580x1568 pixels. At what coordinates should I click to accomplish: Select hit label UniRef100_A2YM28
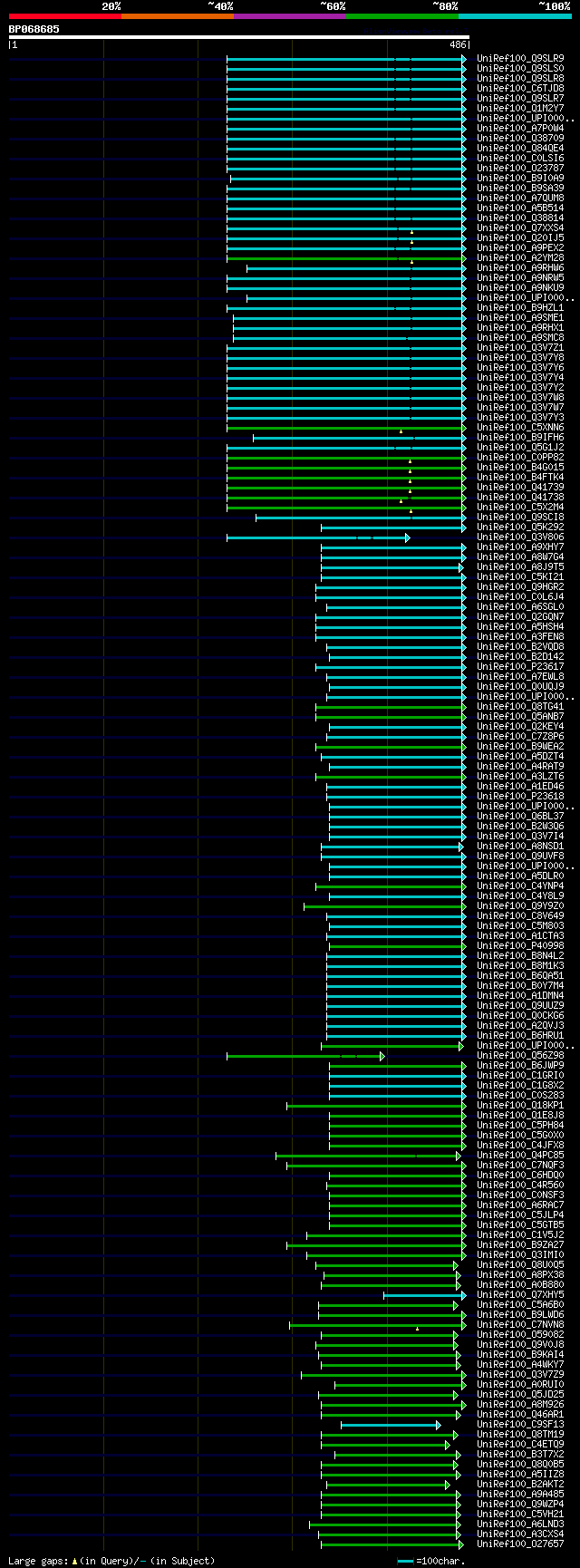tap(520, 258)
